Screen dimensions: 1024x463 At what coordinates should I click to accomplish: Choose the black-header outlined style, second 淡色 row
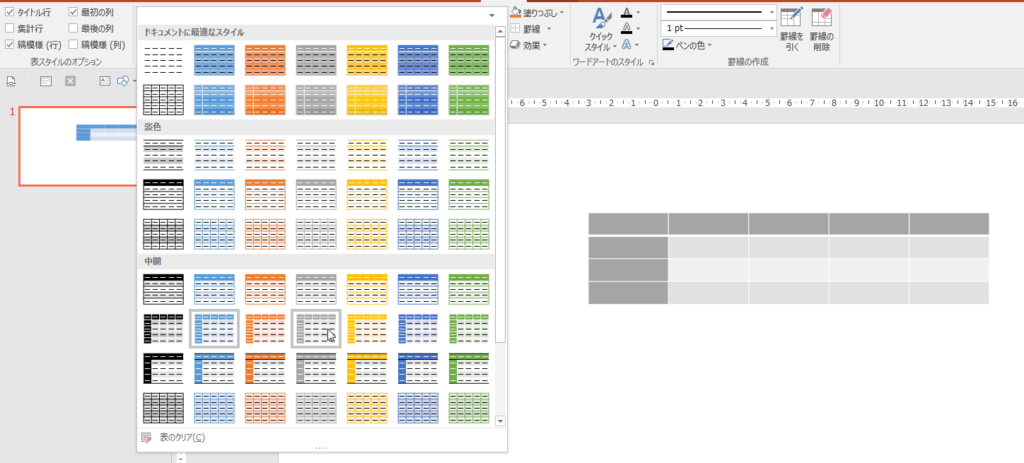tap(163, 195)
